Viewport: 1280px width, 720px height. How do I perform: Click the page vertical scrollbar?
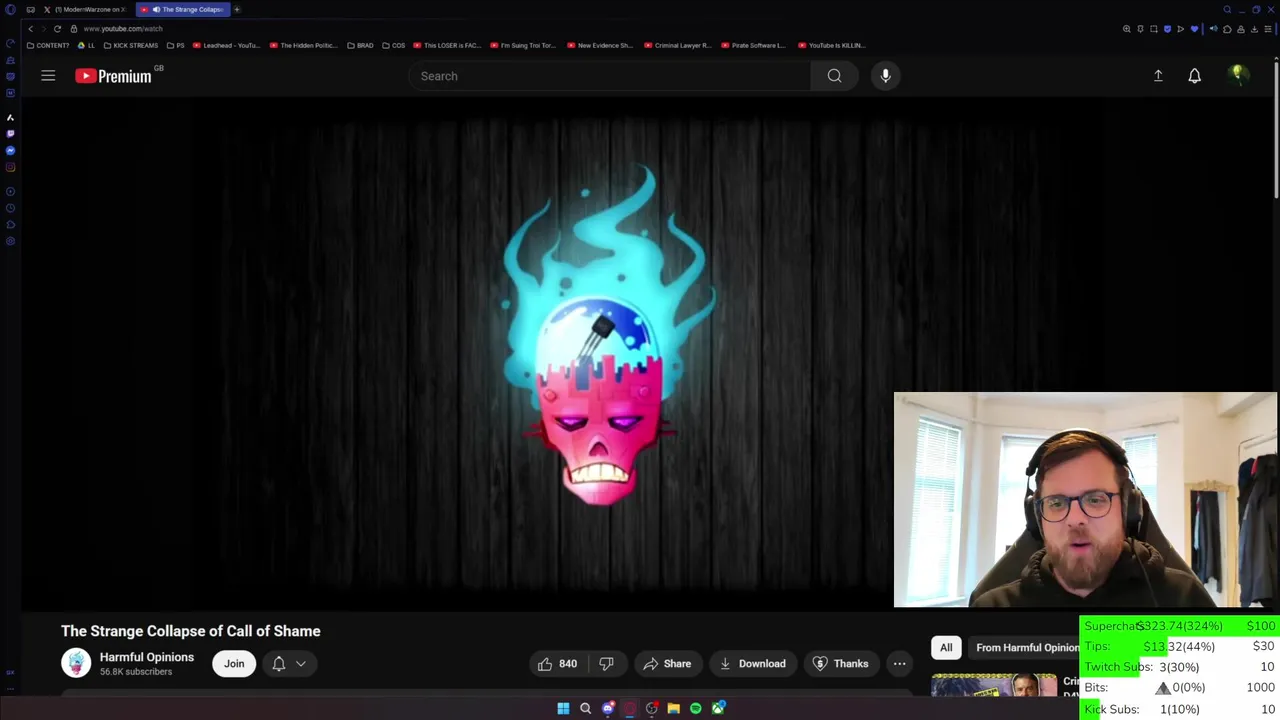pyautogui.click(x=1276, y=130)
